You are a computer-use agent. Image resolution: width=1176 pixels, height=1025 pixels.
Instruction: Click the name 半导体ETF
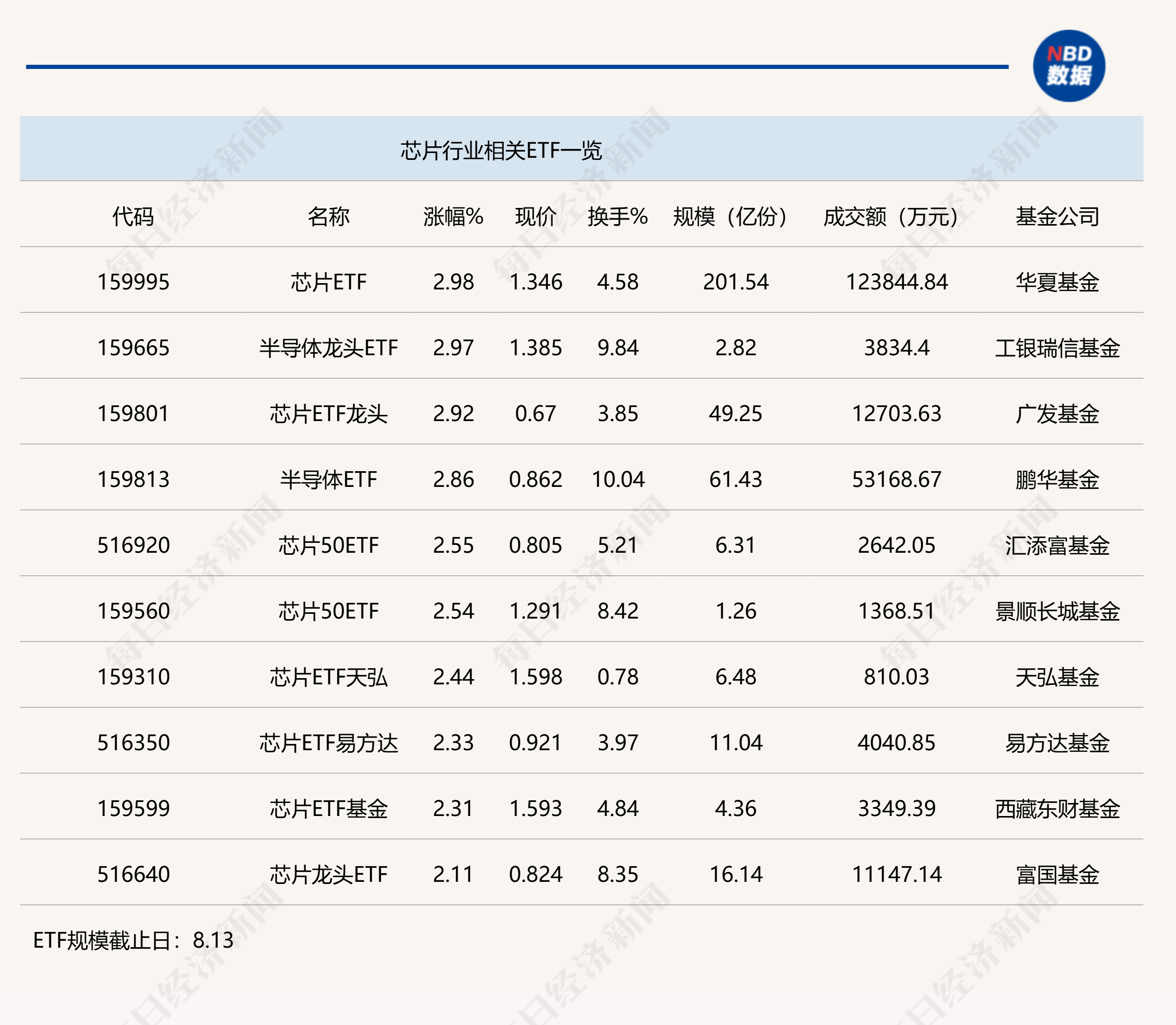coord(328,479)
